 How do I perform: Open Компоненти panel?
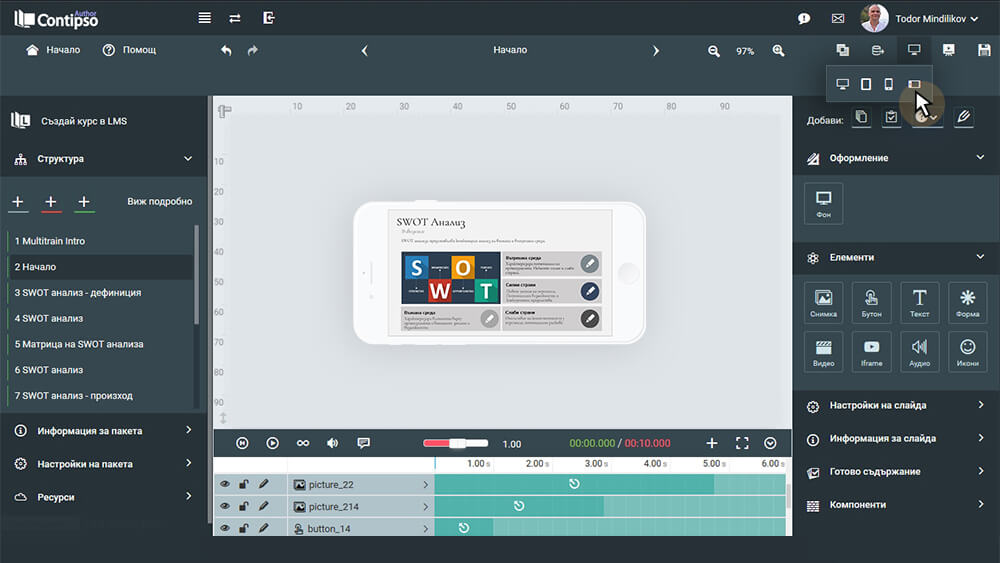(x=896, y=505)
